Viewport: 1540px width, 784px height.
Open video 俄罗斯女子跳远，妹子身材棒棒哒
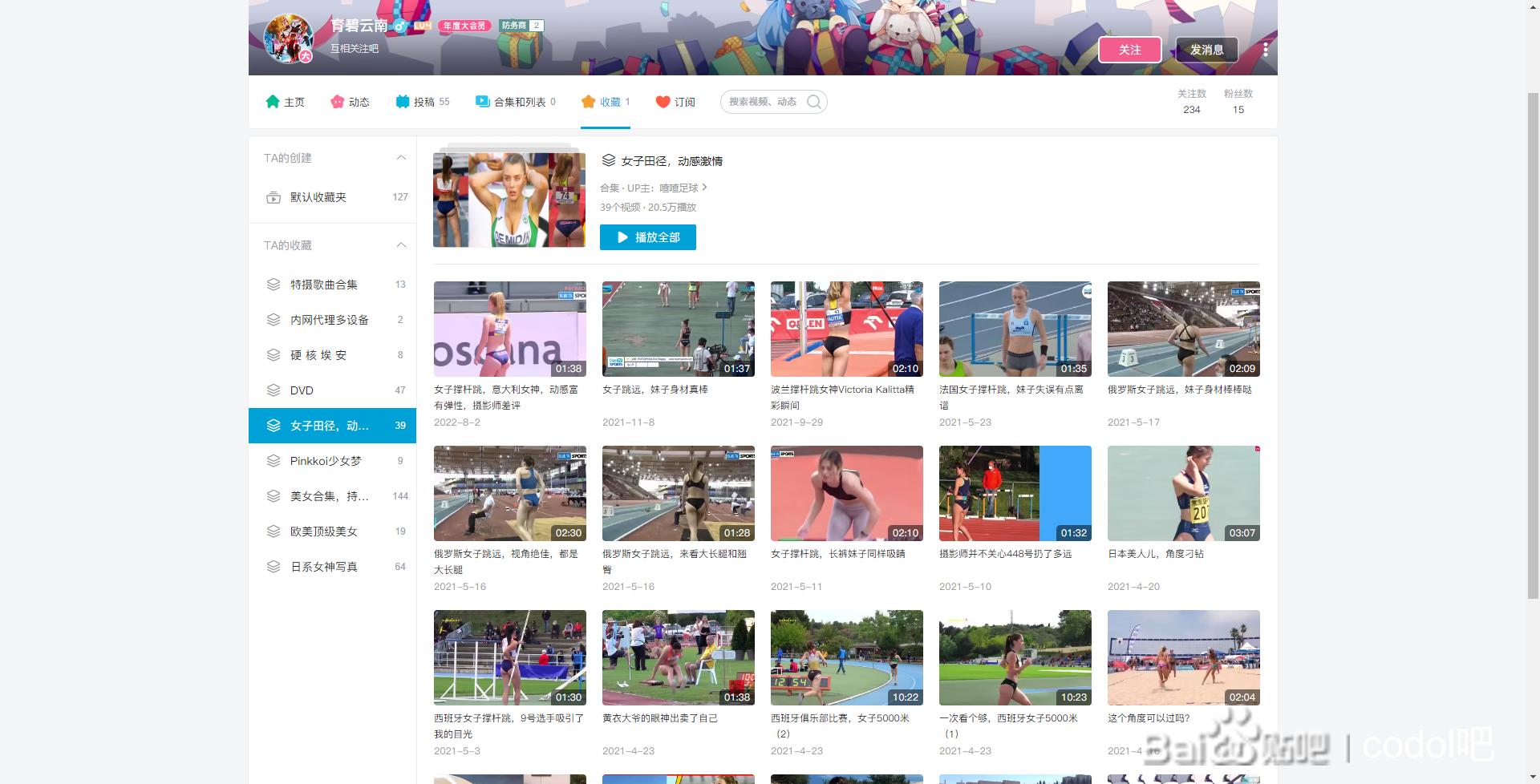(1183, 329)
